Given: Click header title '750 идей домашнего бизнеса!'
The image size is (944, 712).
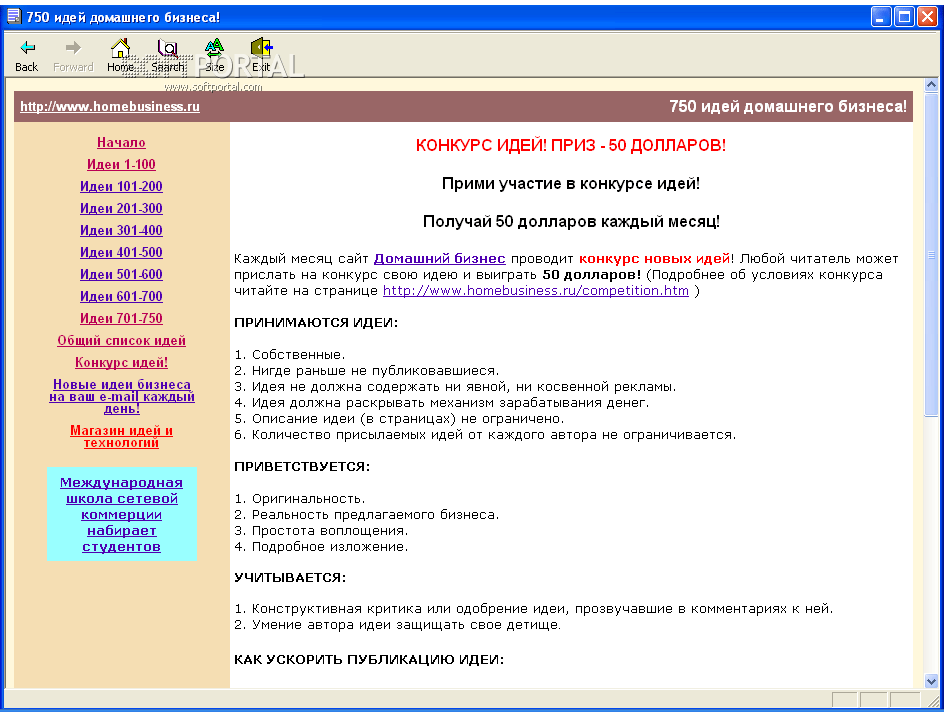Looking at the screenshot, I should click(x=788, y=107).
